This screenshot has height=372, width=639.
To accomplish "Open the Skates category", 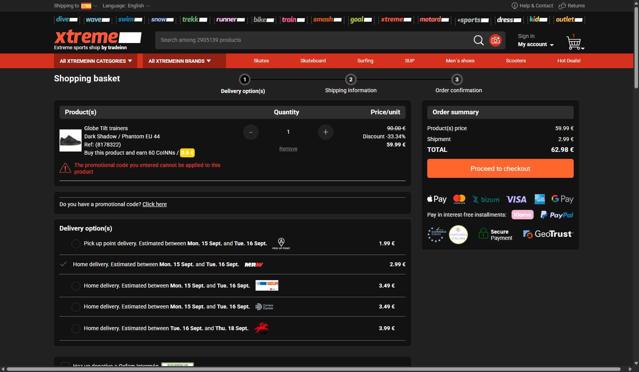I will pyautogui.click(x=261, y=61).
